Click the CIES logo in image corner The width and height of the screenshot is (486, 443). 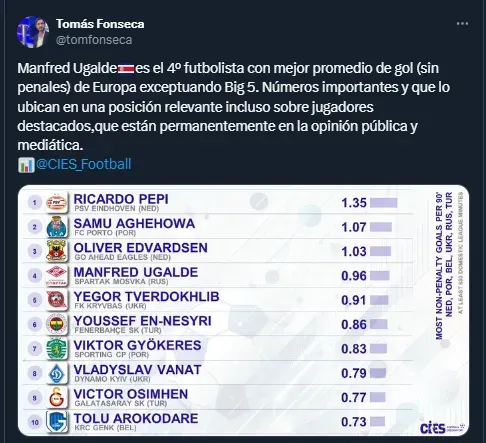(x=442, y=428)
